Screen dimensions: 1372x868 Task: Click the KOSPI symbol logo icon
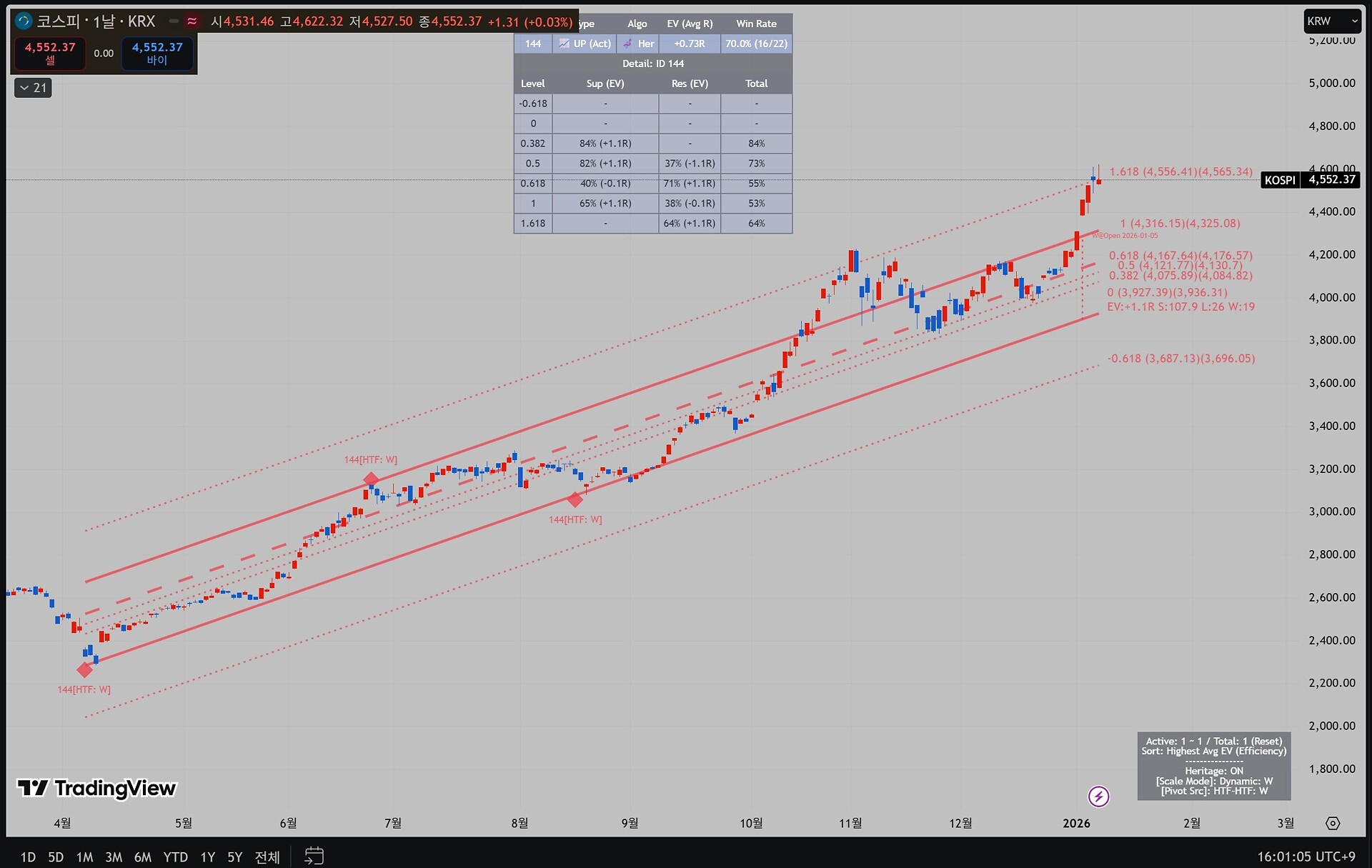pos(24,21)
